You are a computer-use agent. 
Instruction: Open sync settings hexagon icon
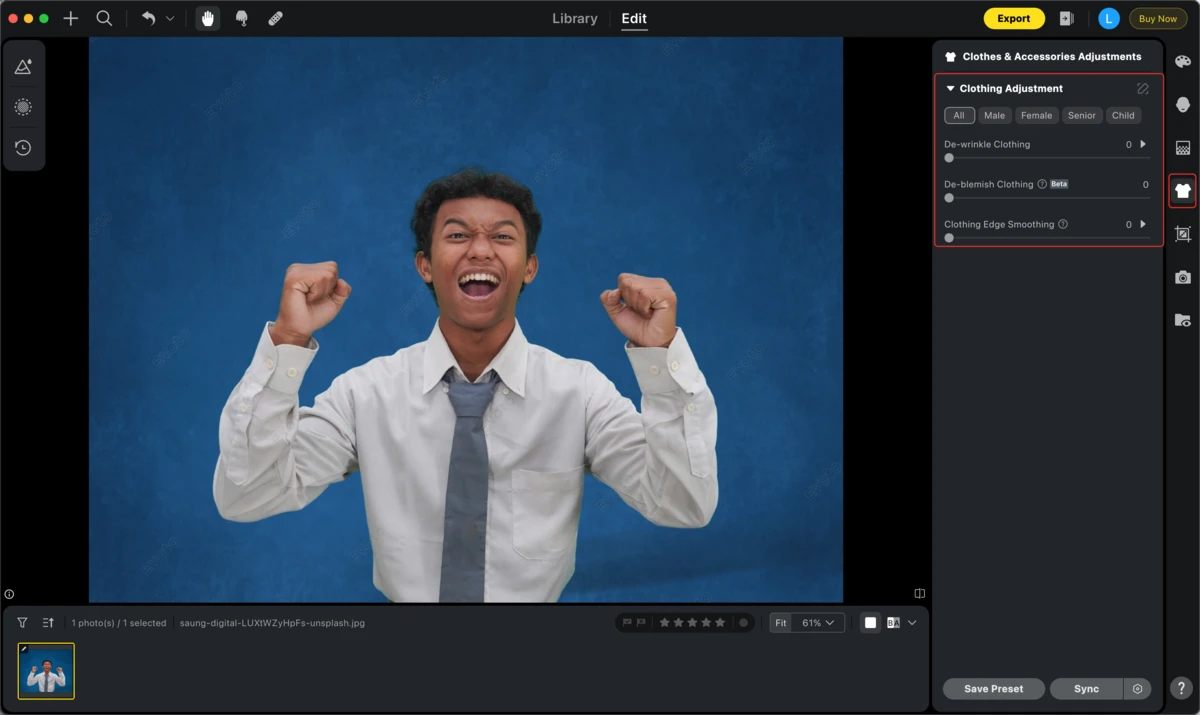tap(1137, 689)
